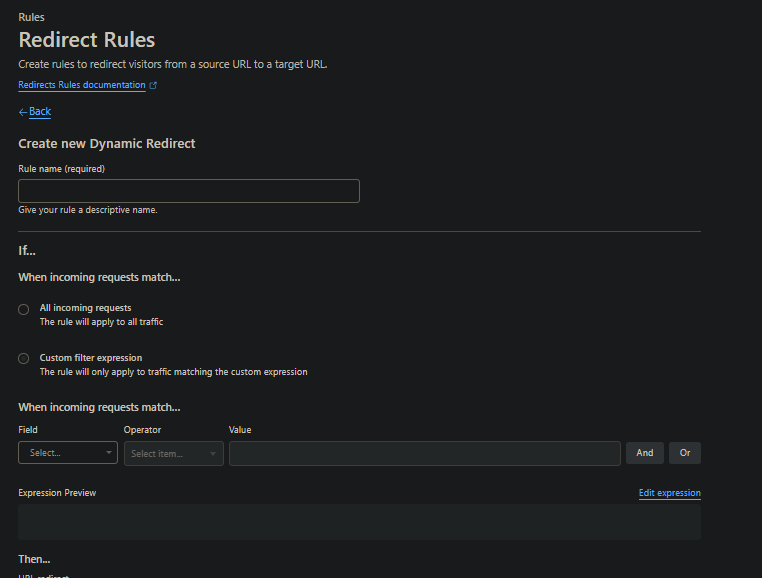The height and width of the screenshot is (578, 762).
Task: Click the Redirect Rules page heading
Action: 87,41
